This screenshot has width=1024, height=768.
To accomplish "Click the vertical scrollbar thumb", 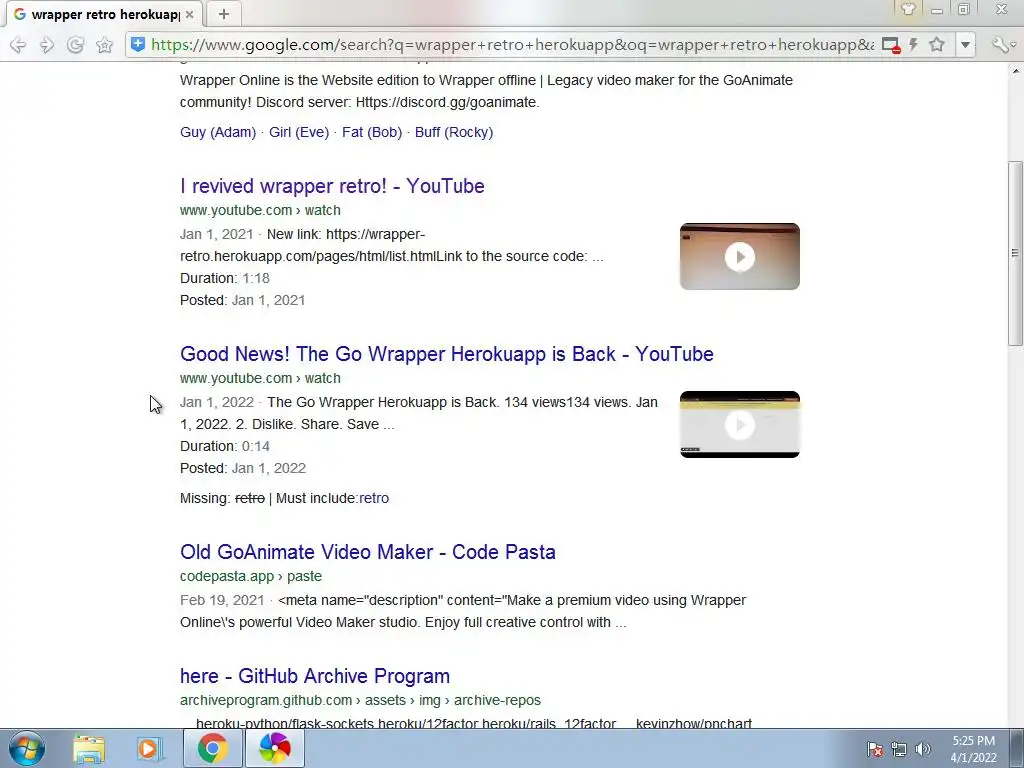I will click(1015, 253).
